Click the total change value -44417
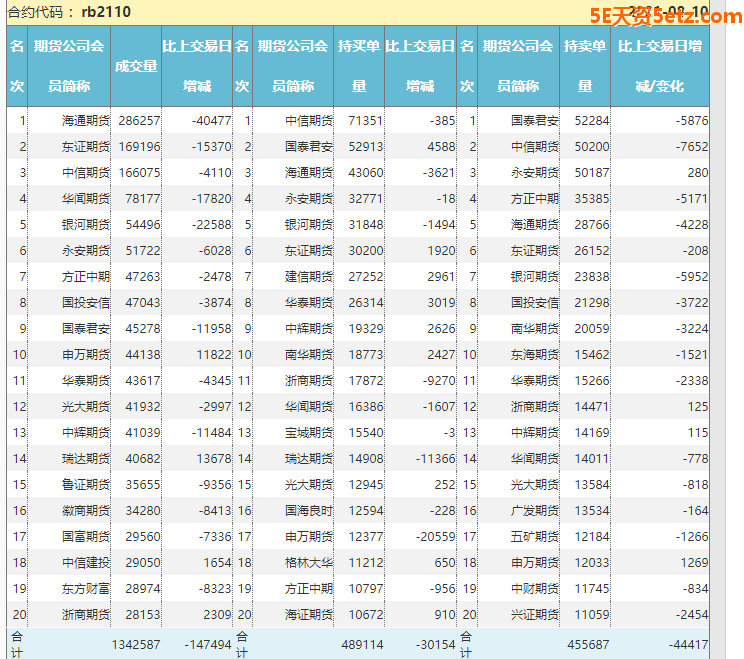 [685, 645]
